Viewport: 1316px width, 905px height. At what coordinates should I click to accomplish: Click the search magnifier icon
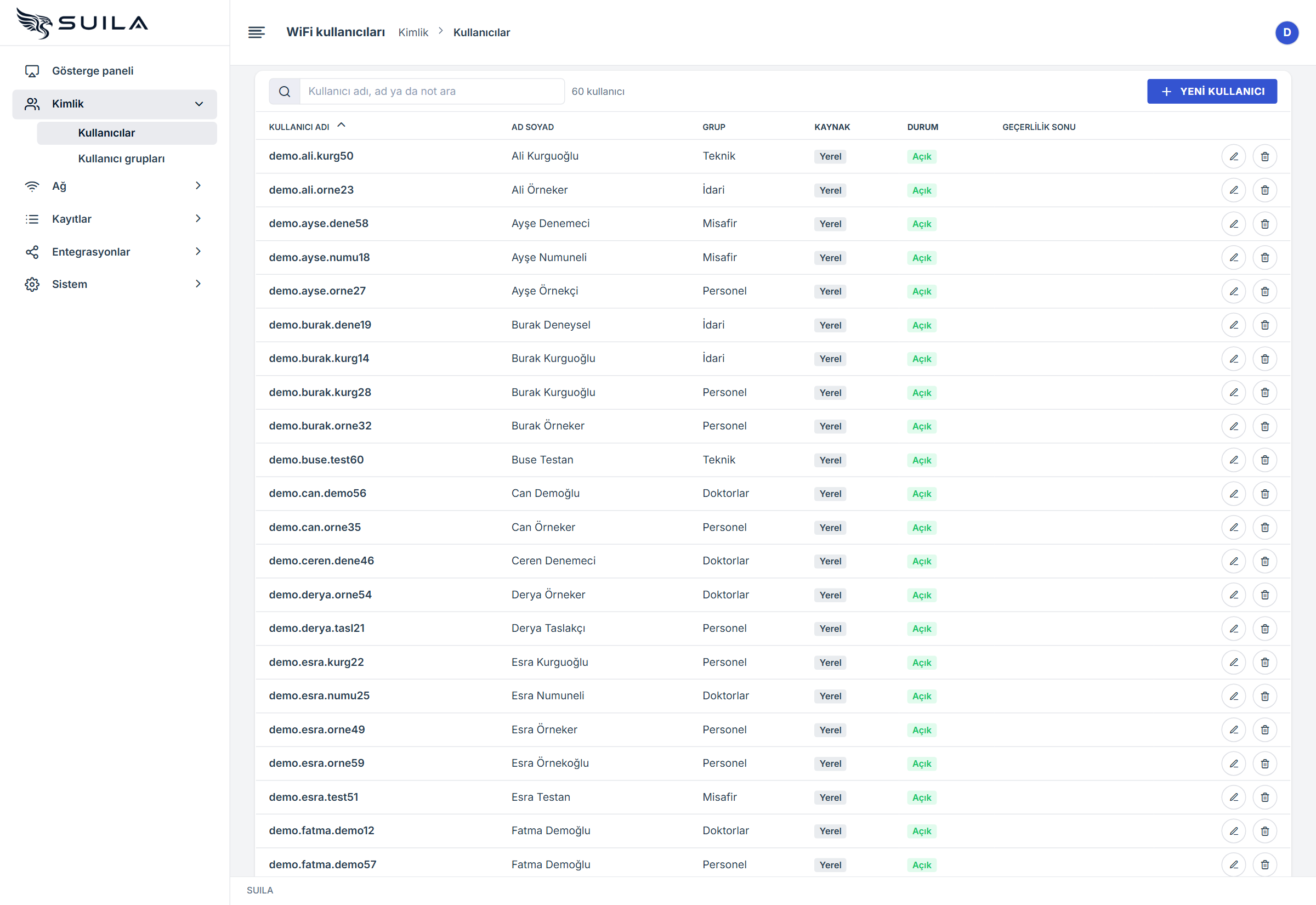(285, 91)
